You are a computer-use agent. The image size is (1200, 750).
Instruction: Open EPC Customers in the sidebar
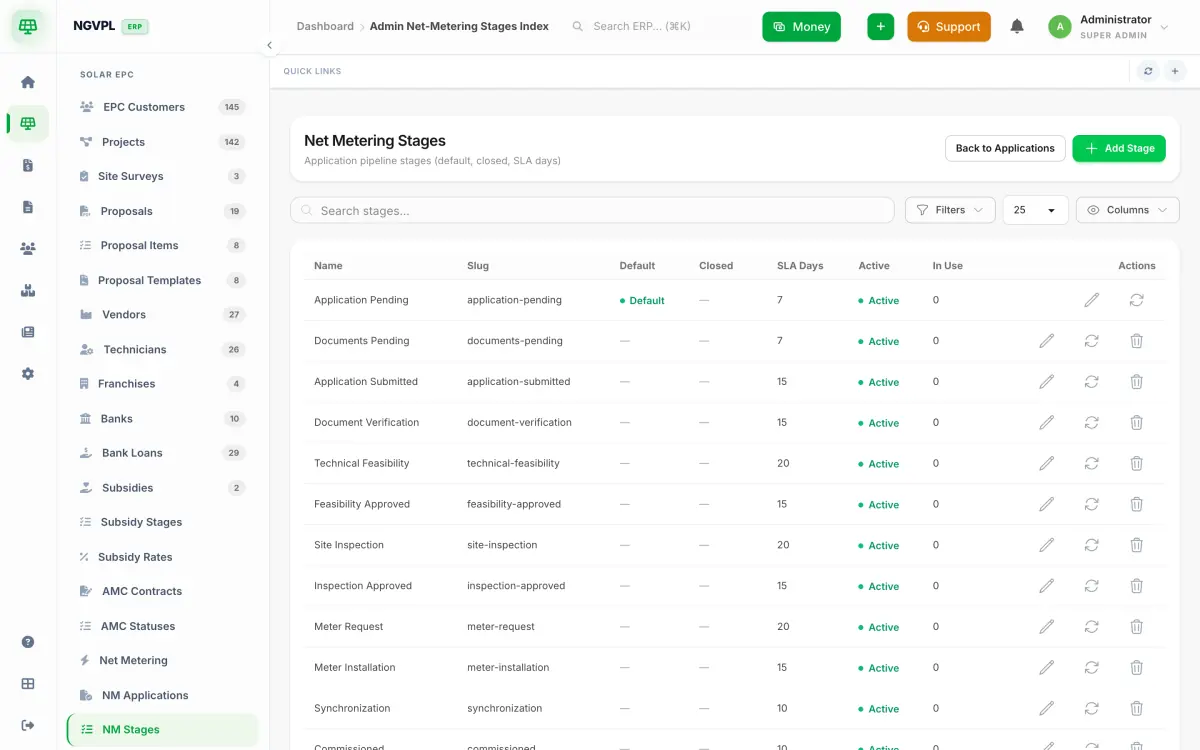click(x=162, y=107)
